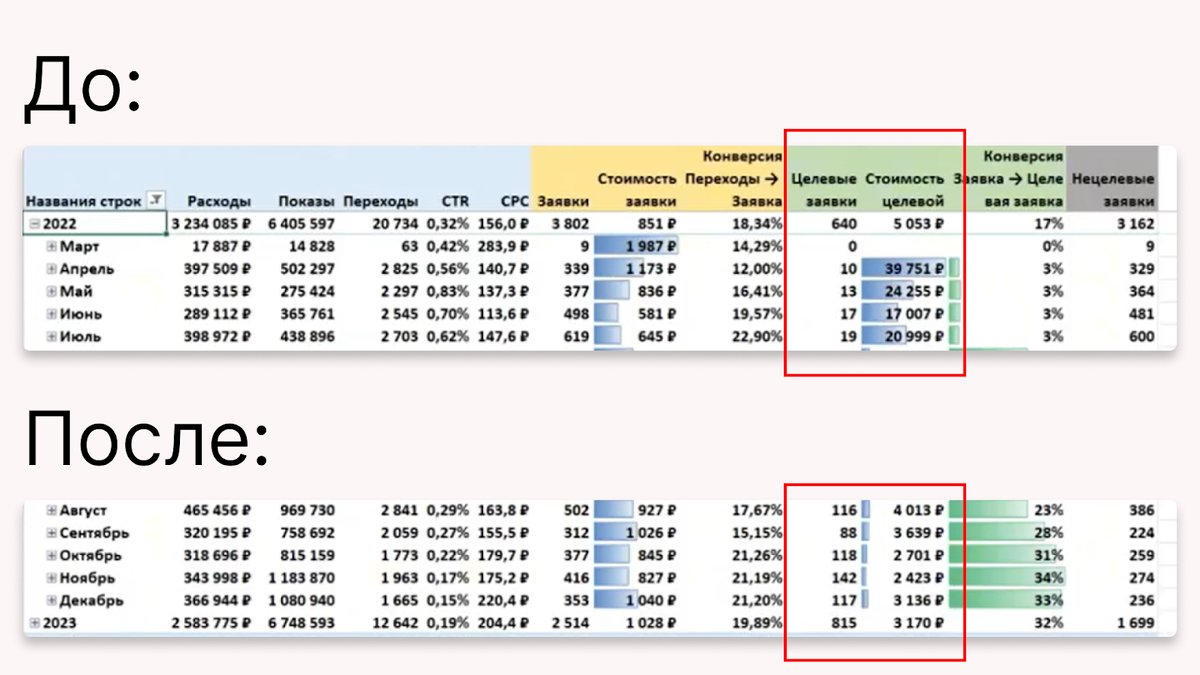Viewport: 1200px width, 675px height.
Task: Select the Показы column header
Action: pyautogui.click(x=306, y=201)
